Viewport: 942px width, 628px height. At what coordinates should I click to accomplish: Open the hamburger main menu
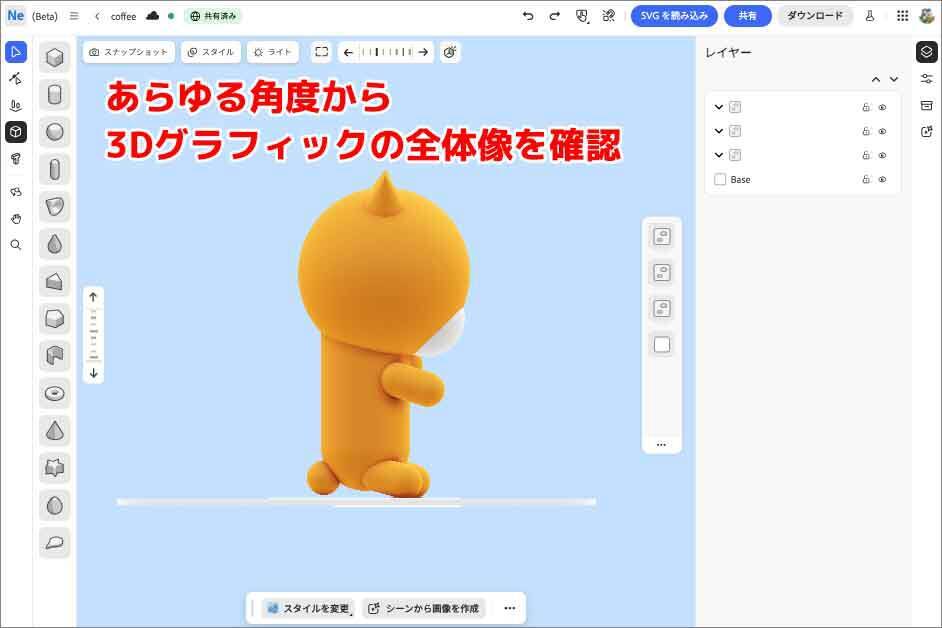74,16
